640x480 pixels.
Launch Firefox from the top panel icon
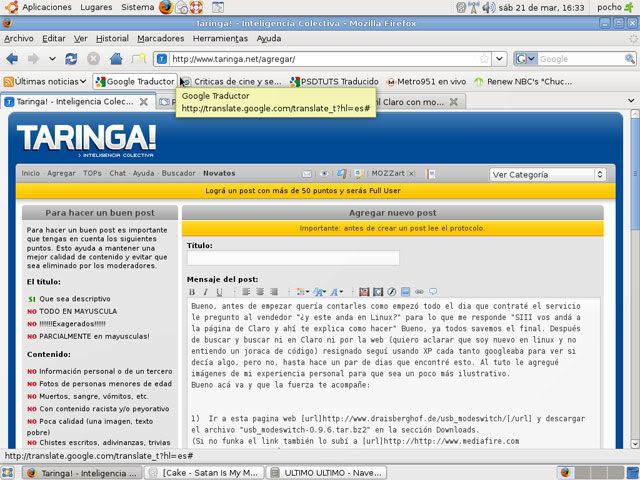pyautogui.click(x=166, y=7)
